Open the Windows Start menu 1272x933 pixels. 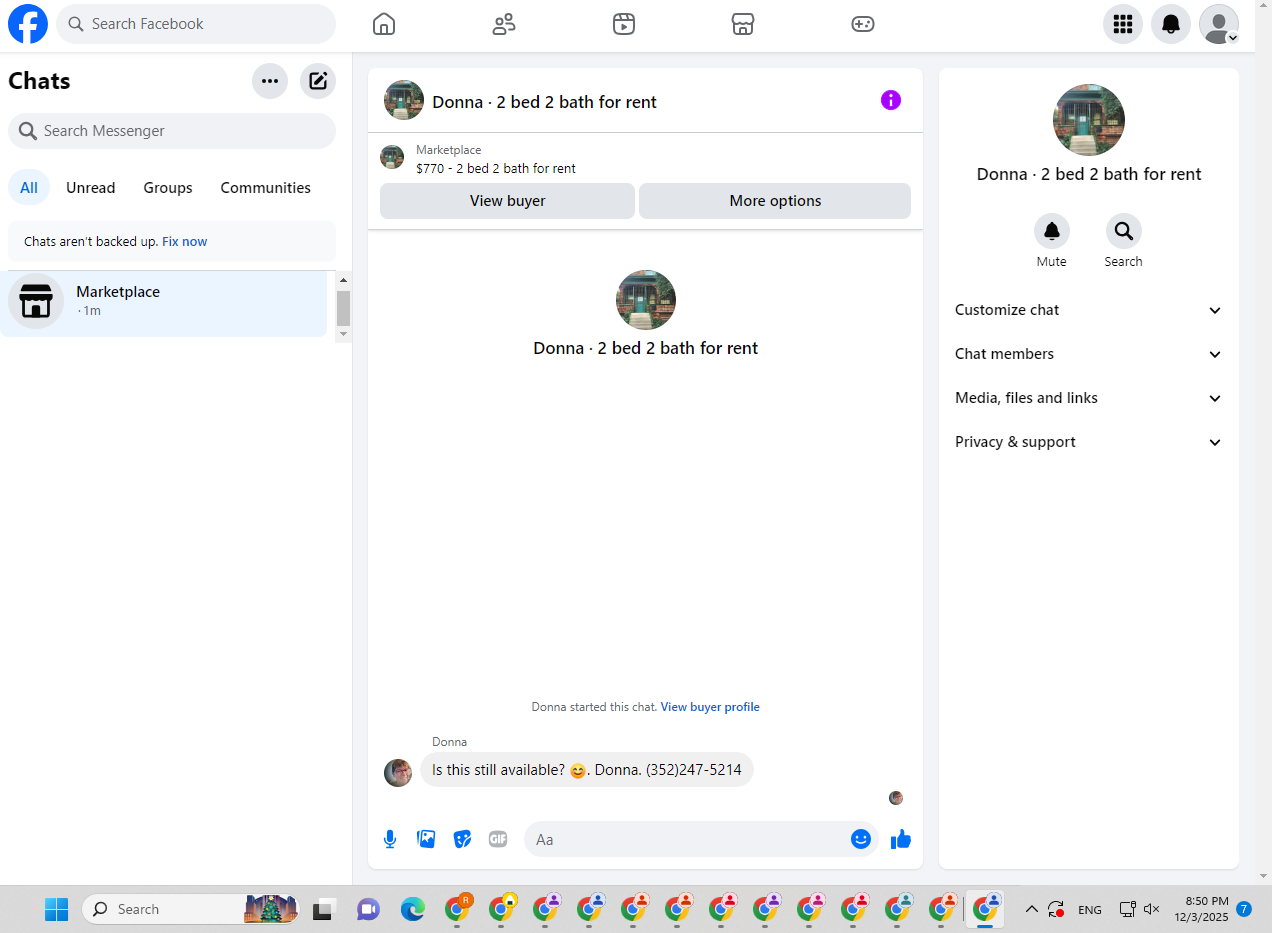click(x=57, y=909)
